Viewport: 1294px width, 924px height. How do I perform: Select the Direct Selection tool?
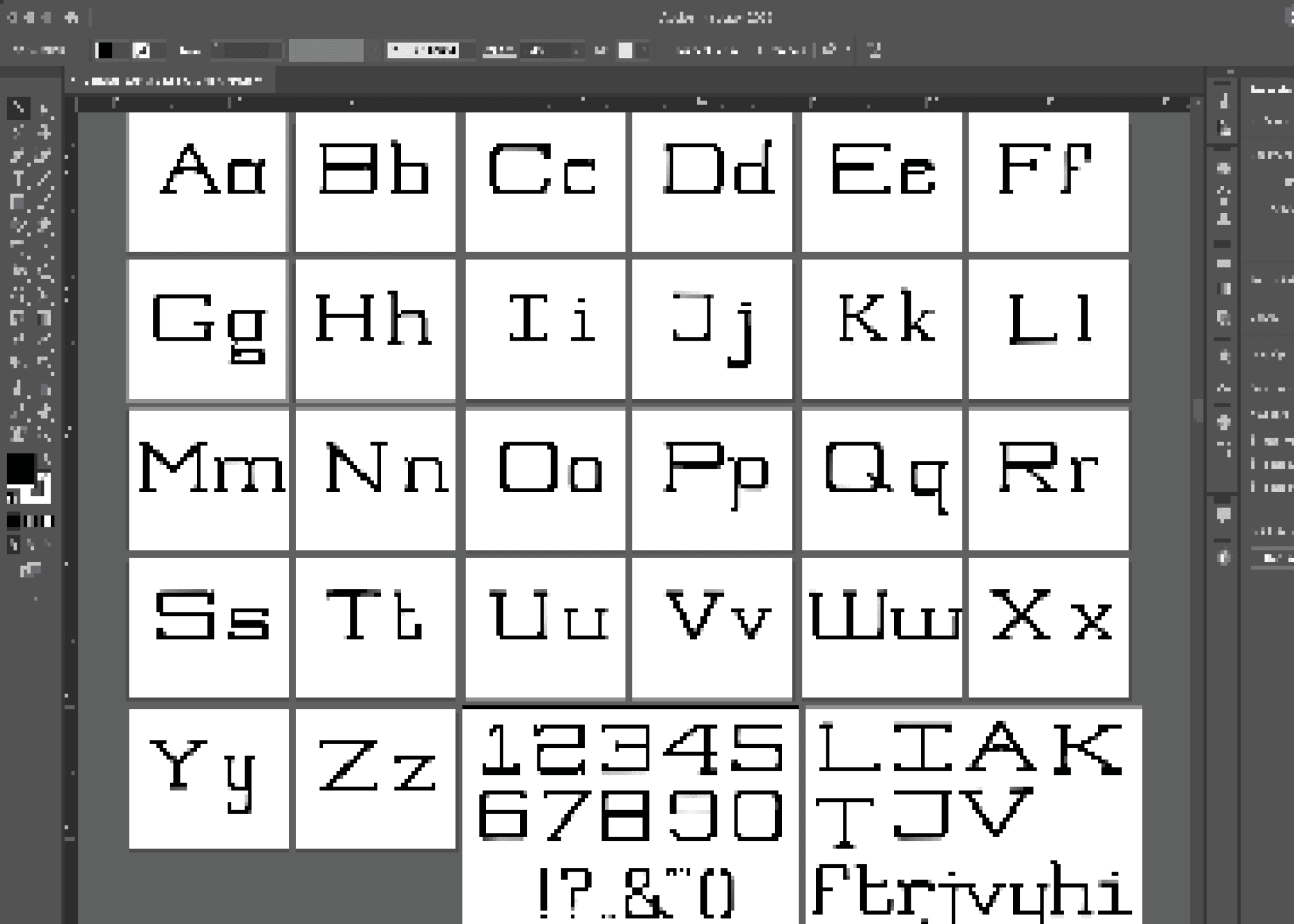pos(44,110)
